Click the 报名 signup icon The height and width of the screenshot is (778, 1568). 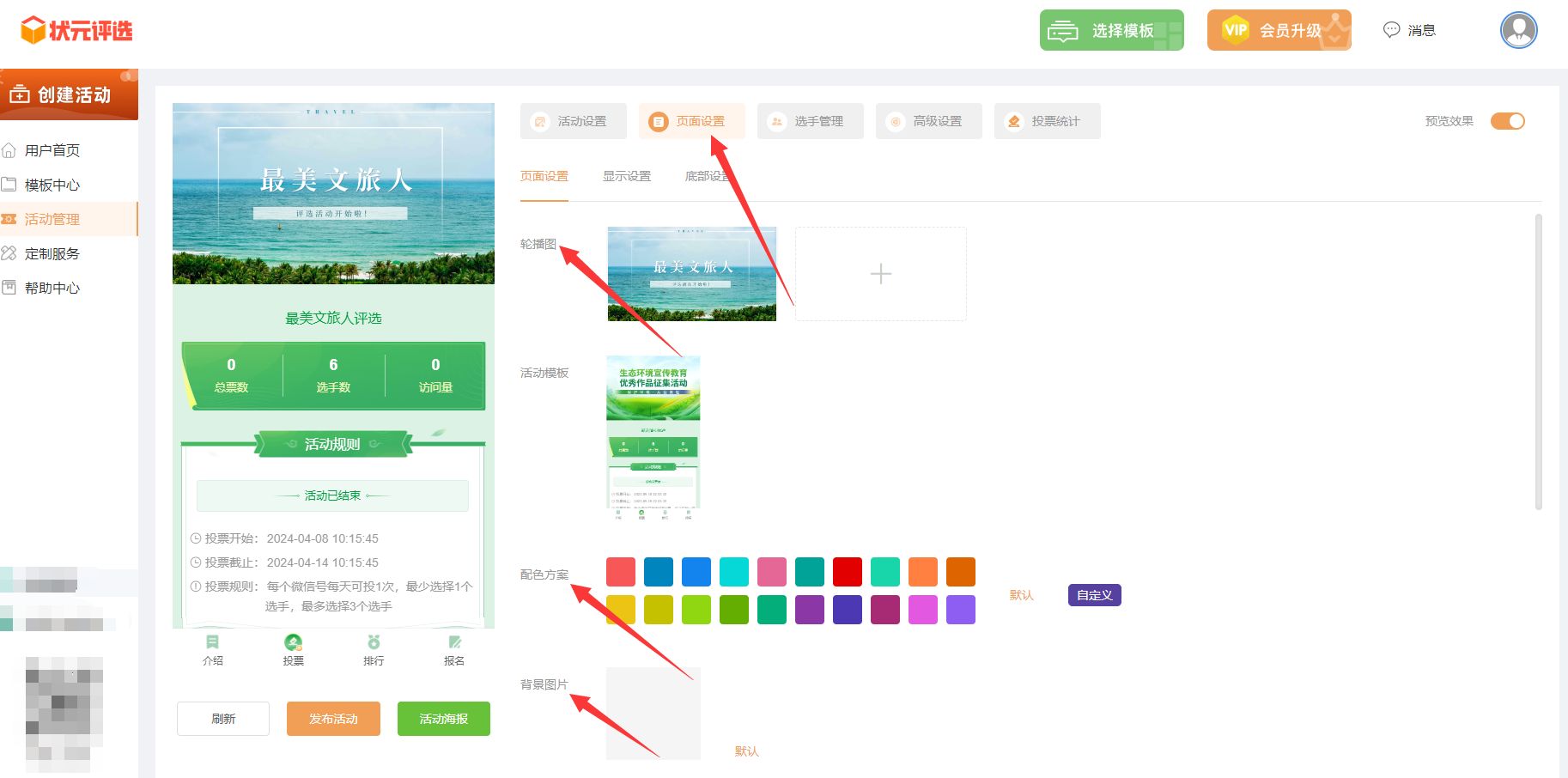tap(454, 642)
